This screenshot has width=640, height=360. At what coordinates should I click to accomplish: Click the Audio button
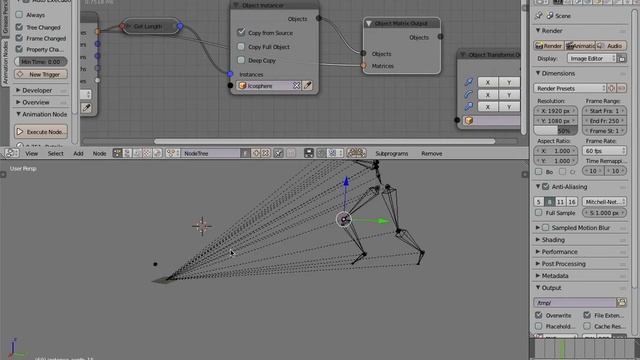point(611,46)
